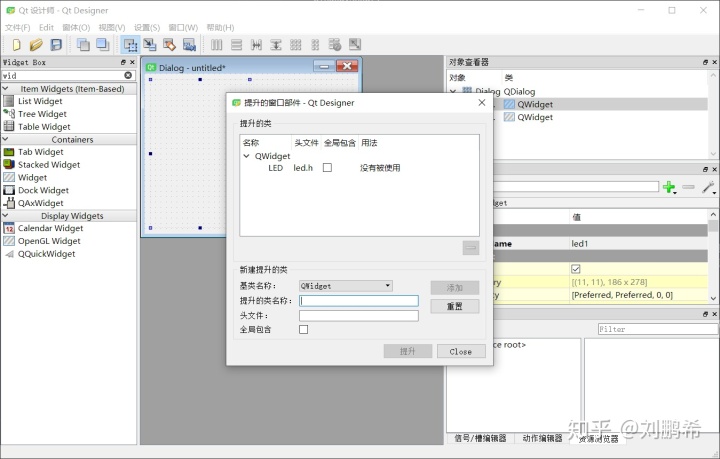Collapse the Item Widgets (Item-Based) category
The width and height of the screenshot is (720, 459).
(6, 89)
